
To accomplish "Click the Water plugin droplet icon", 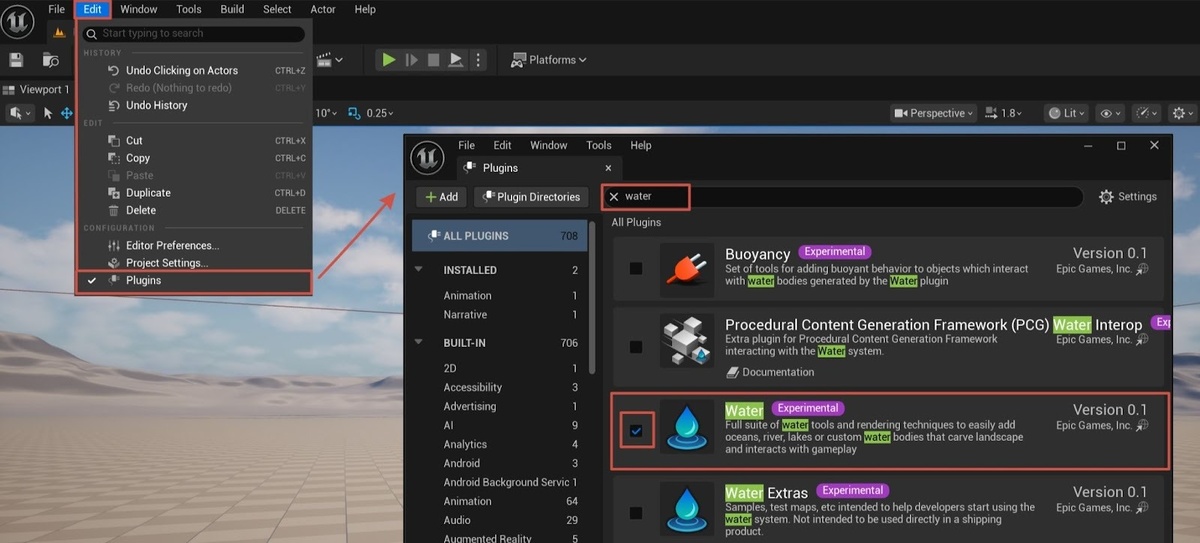I will (x=687, y=427).
